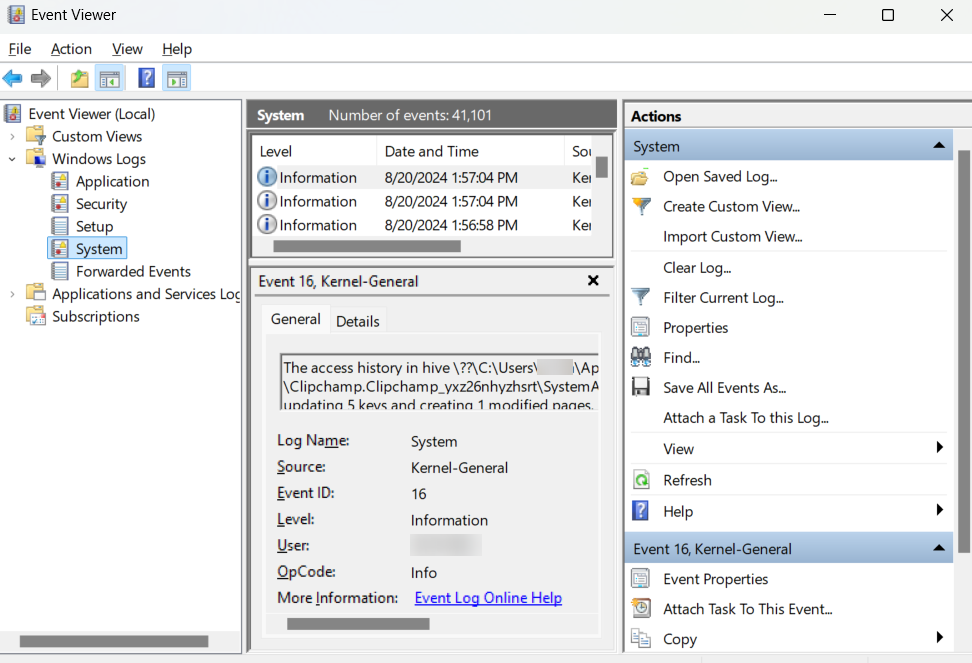Click the event list horizontal scrollbar

(x=366, y=245)
